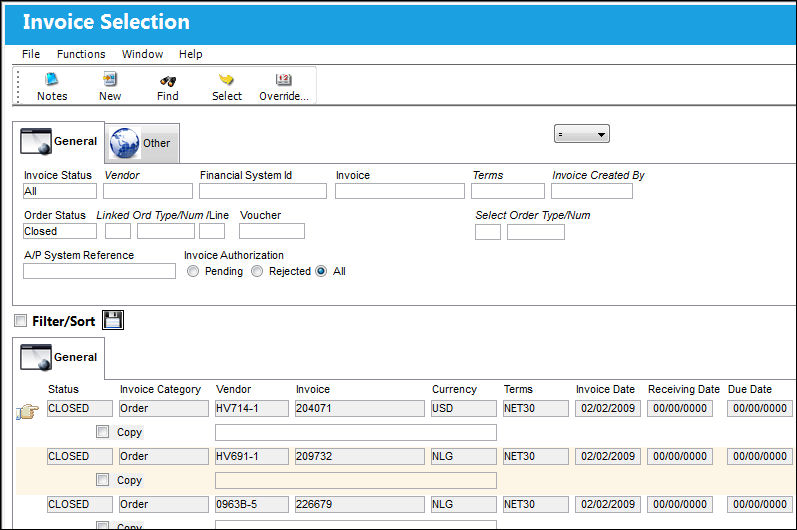797x530 pixels.
Task: Click the globe icon on Other tab
Action: point(125,143)
